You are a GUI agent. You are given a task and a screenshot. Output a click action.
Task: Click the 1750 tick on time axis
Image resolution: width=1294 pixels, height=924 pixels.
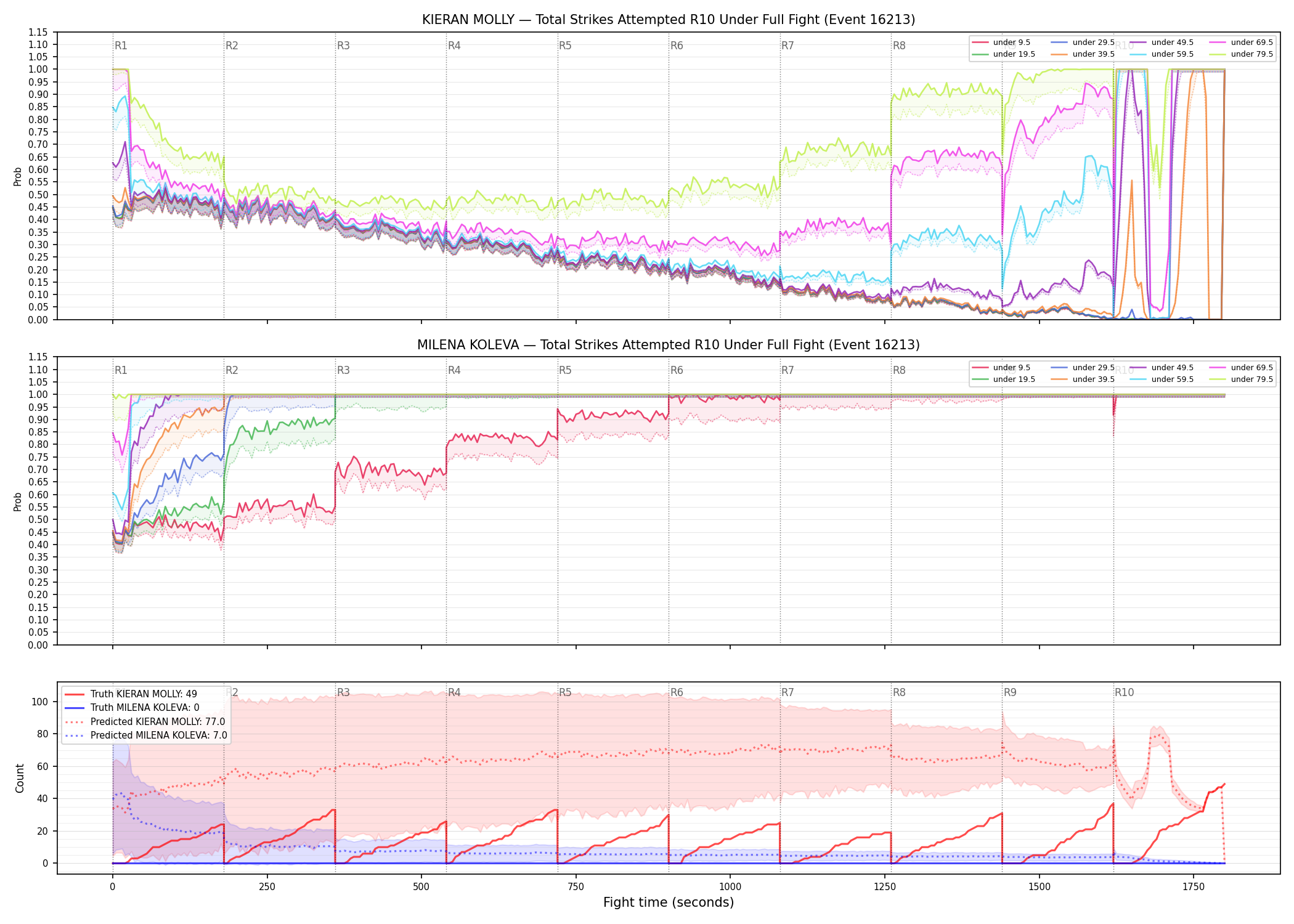[1194, 887]
